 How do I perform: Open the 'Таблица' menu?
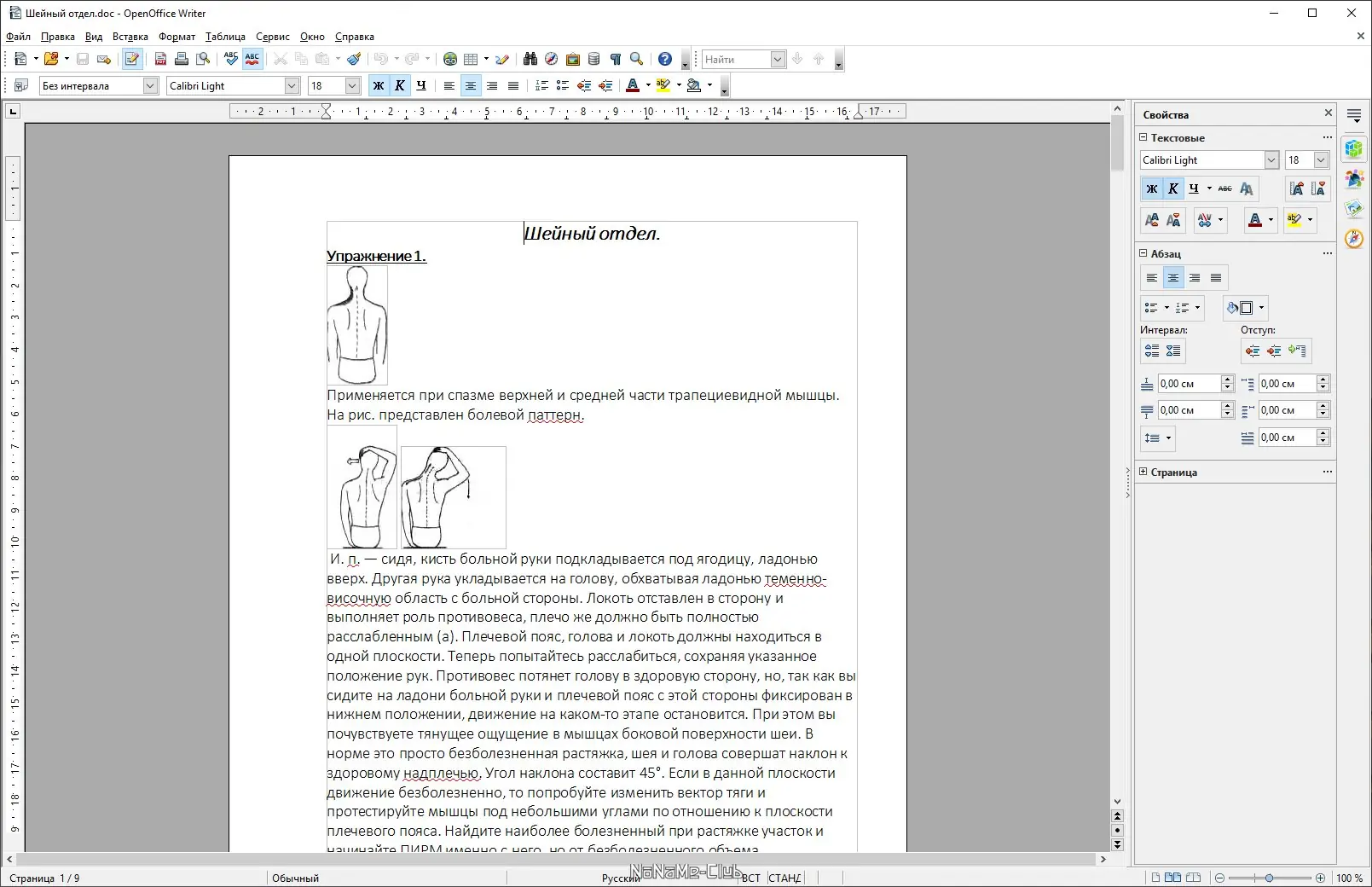click(x=225, y=37)
